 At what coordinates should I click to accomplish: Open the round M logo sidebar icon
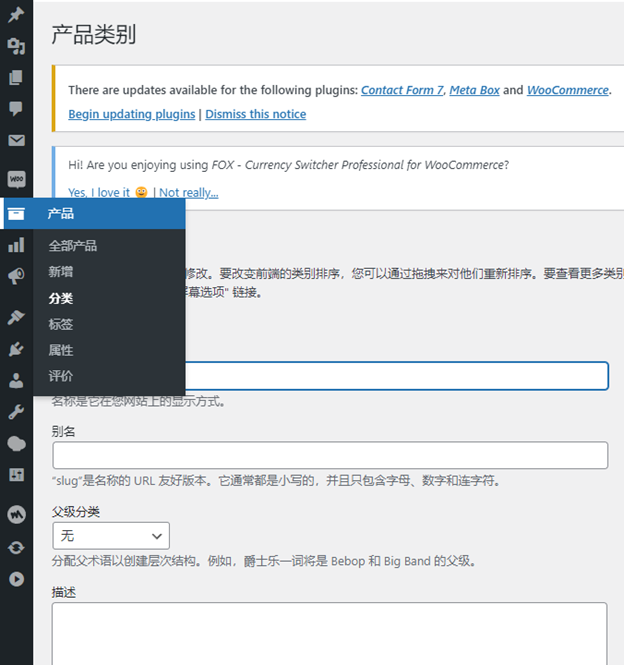click(16, 515)
